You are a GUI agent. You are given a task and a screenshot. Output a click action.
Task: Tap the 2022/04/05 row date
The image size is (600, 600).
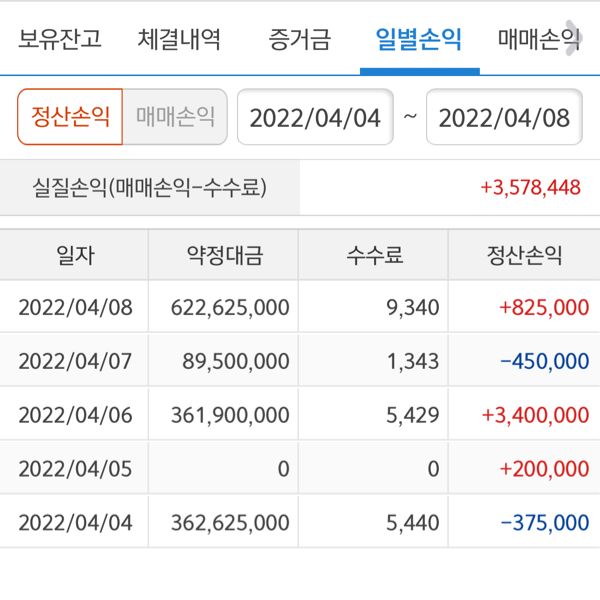[75, 468]
